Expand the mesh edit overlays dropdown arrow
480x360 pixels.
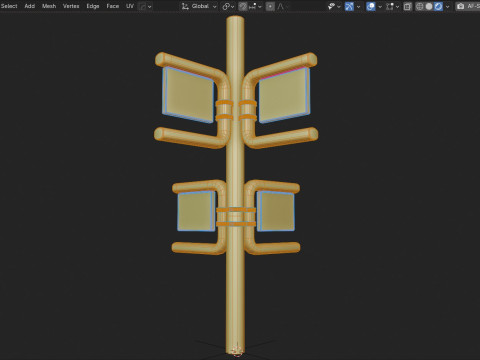click(397, 6)
